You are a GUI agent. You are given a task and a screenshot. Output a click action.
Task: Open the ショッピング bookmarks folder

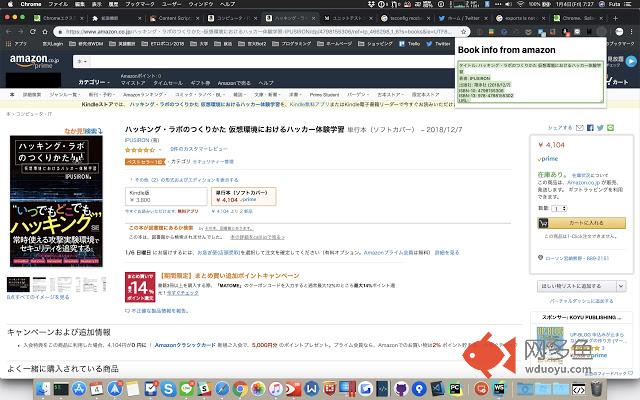coord(375,44)
